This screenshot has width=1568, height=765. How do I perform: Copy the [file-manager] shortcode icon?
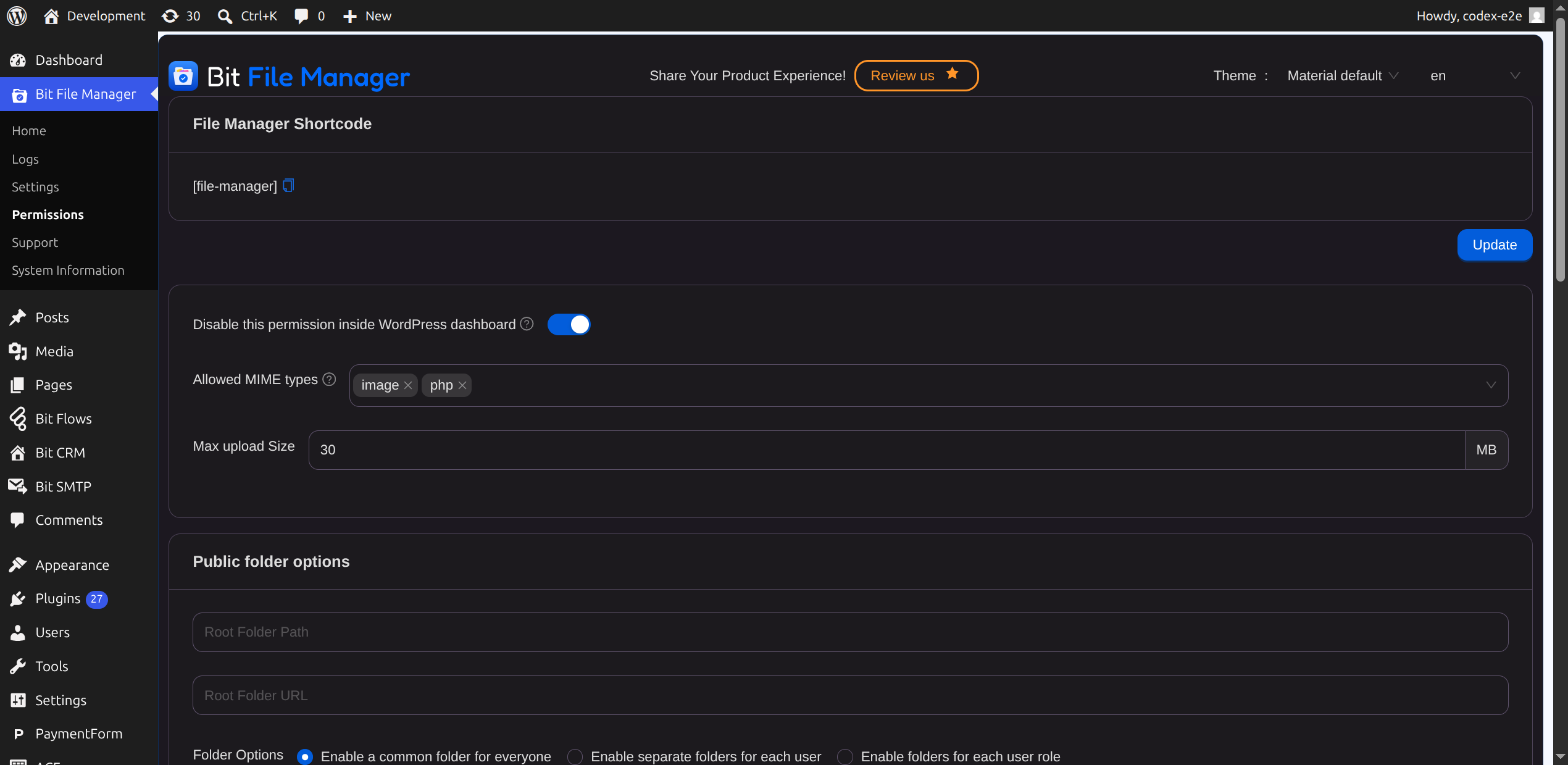click(x=288, y=185)
